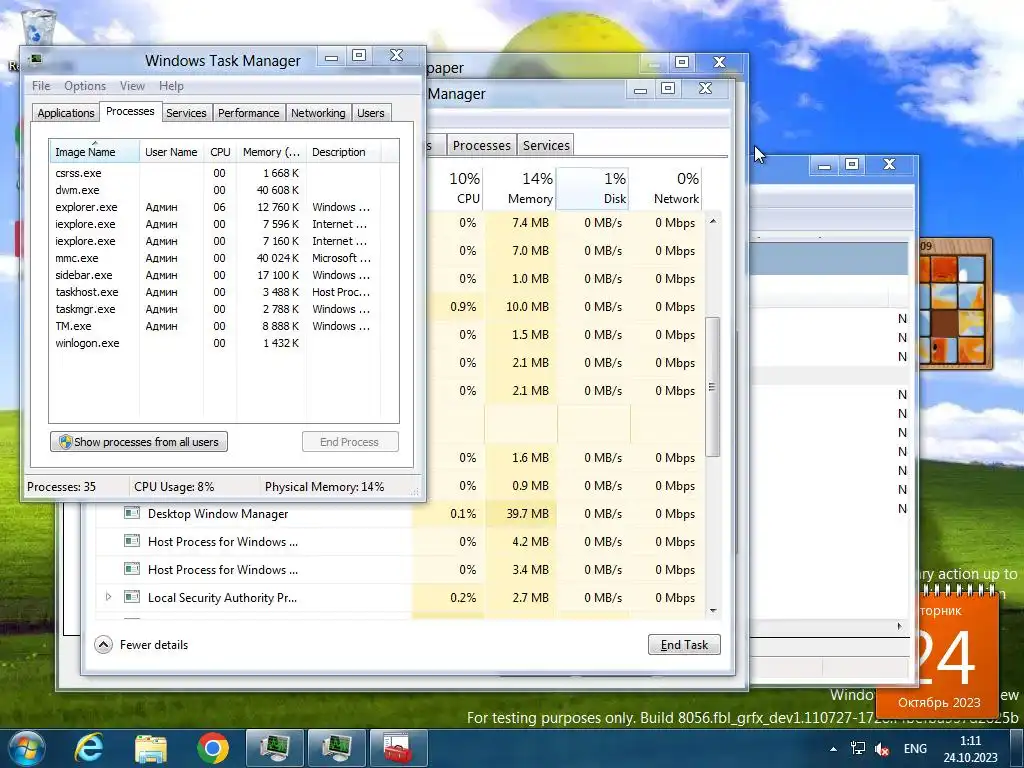Click the Fewer details link
1024x768 pixels.
[x=153, y=645]
